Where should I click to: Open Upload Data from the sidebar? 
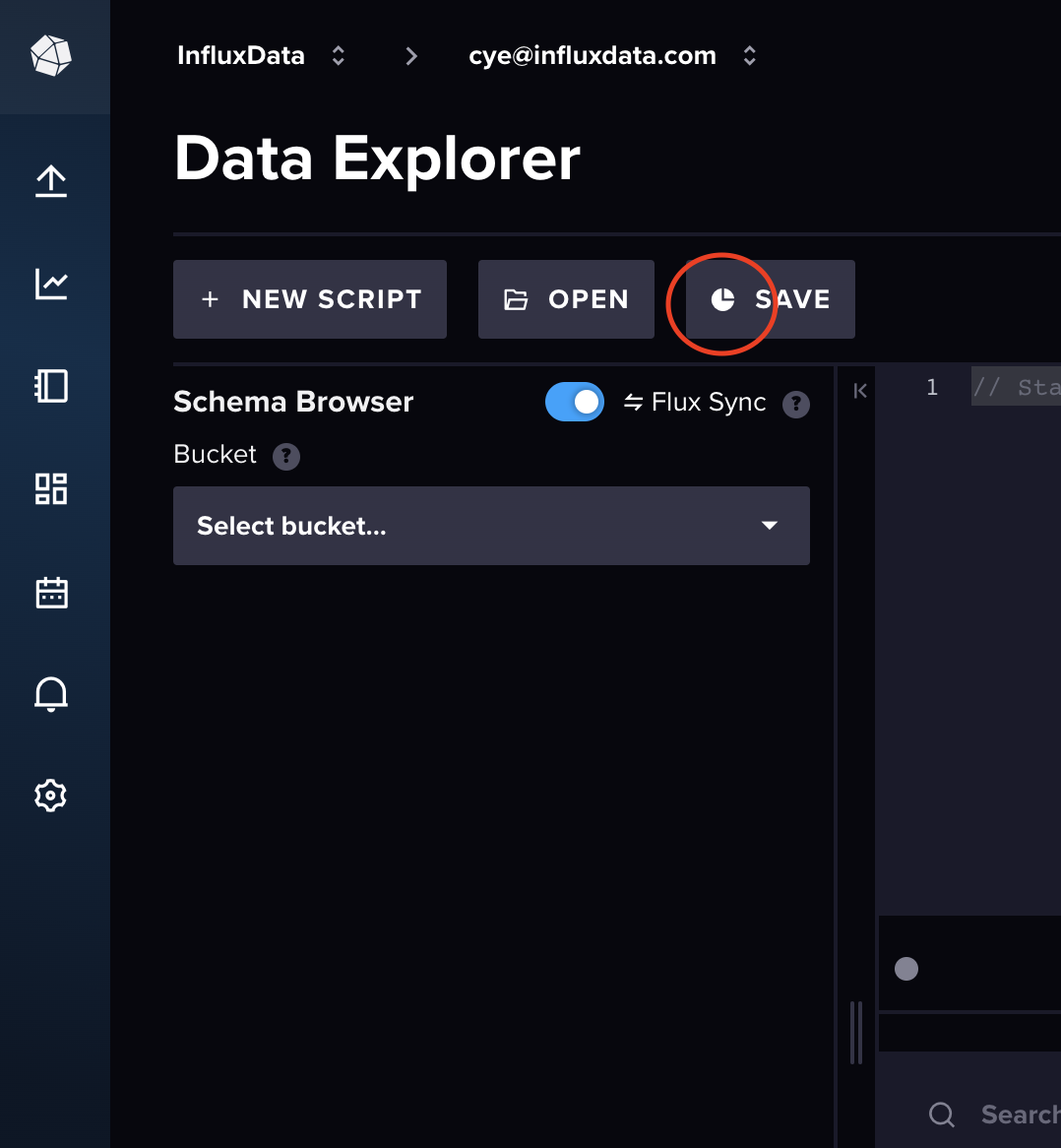click(x=50, y=181)
